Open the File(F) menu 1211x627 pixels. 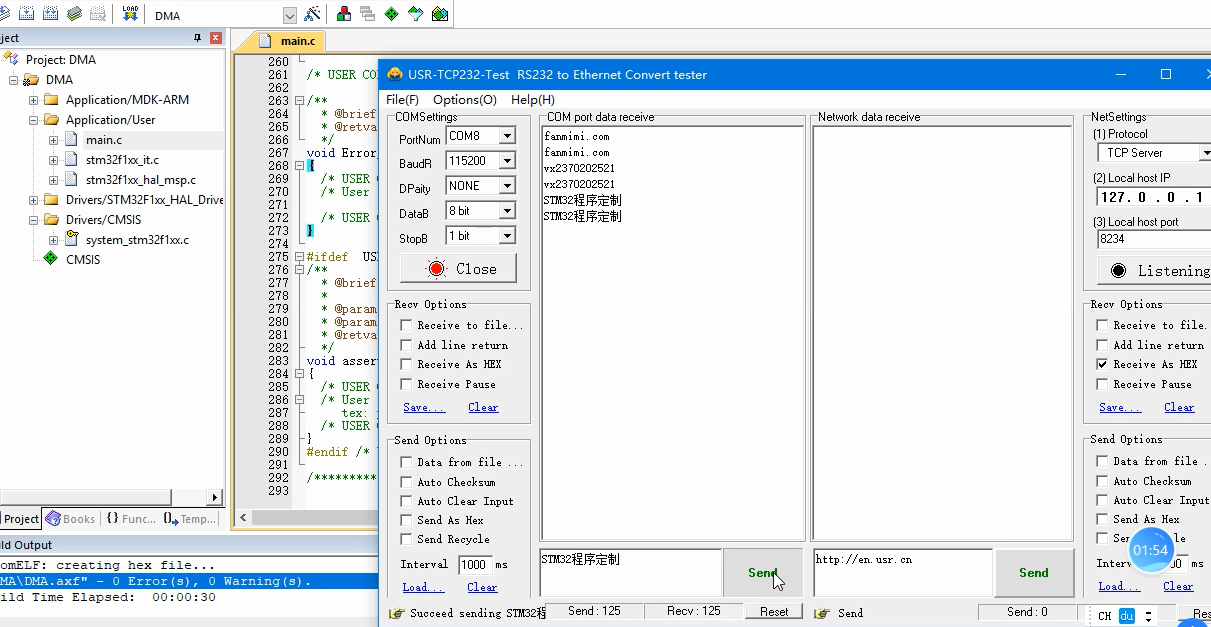coord(402,100)
